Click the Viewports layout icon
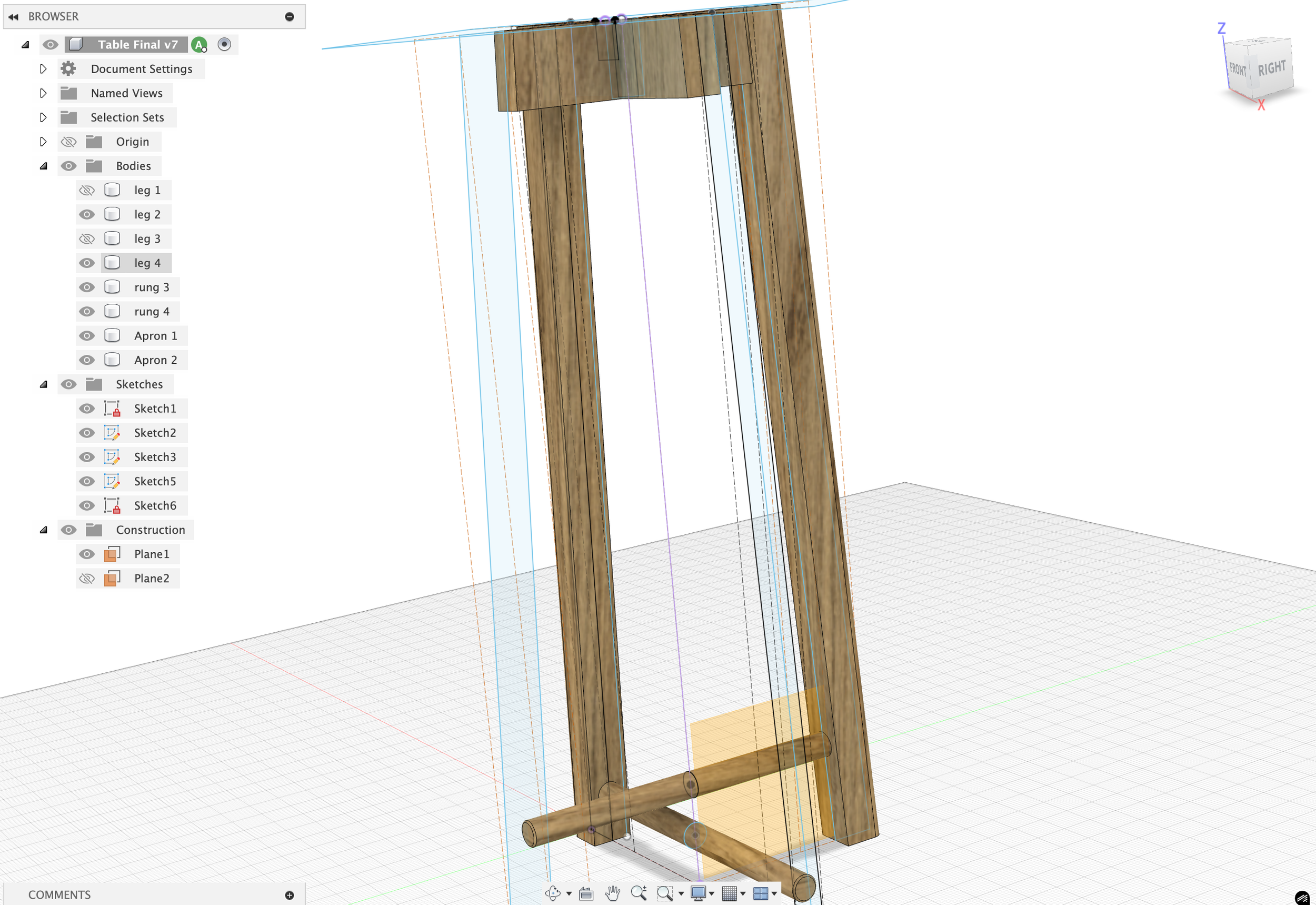1316x905 pixels. 760,893
